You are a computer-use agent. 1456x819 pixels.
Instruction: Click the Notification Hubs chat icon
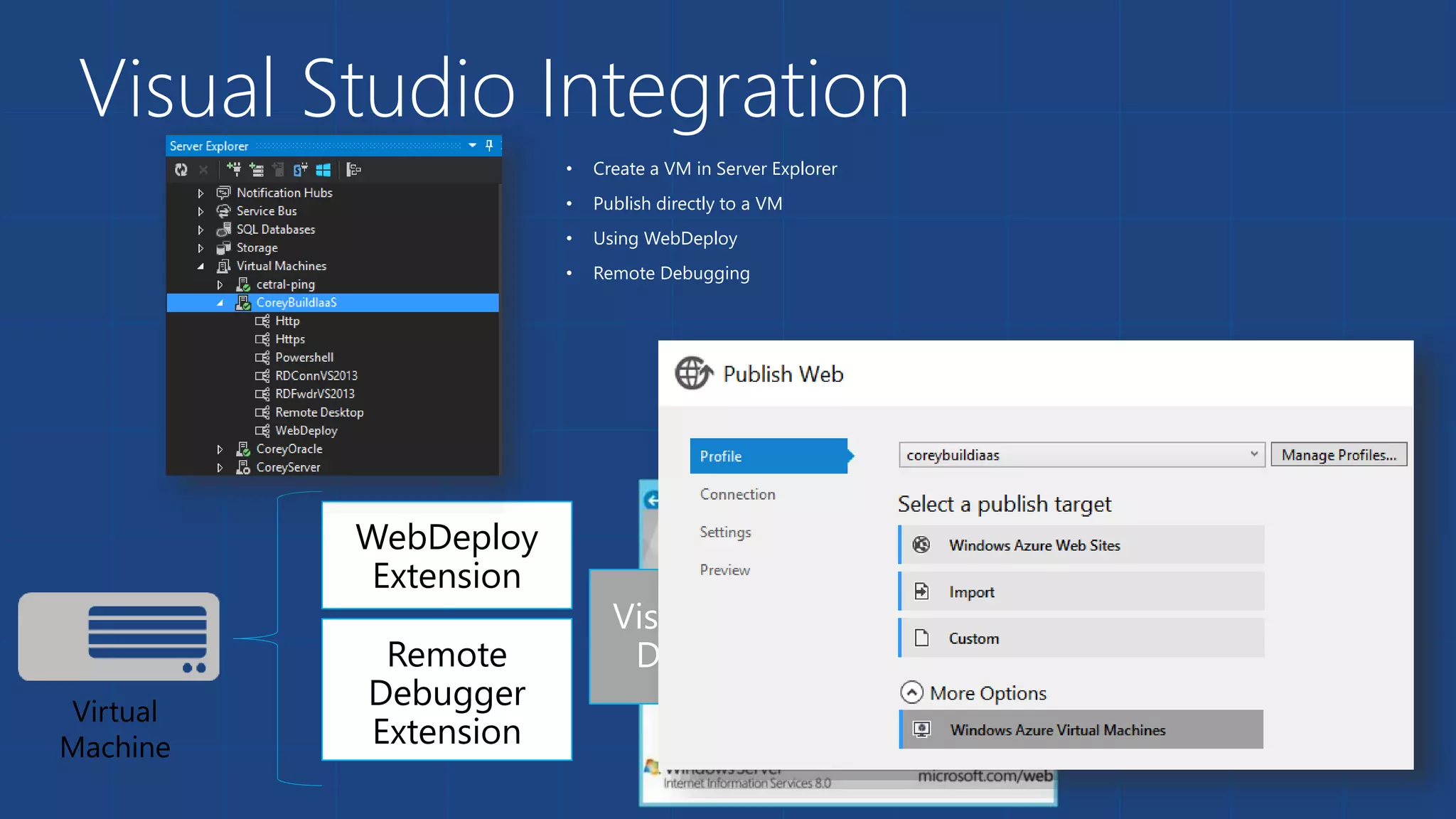coord(223,193)
